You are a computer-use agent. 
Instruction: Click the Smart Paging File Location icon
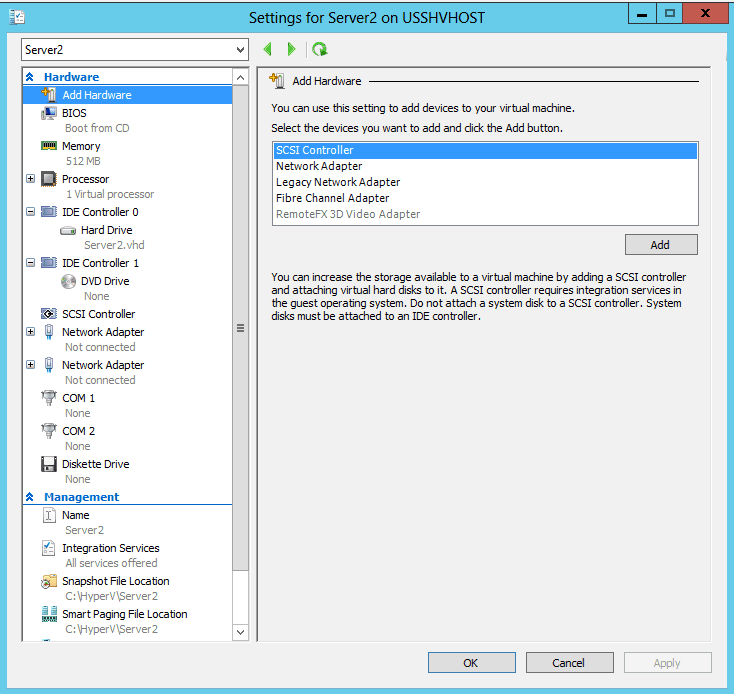pos(49,614)
